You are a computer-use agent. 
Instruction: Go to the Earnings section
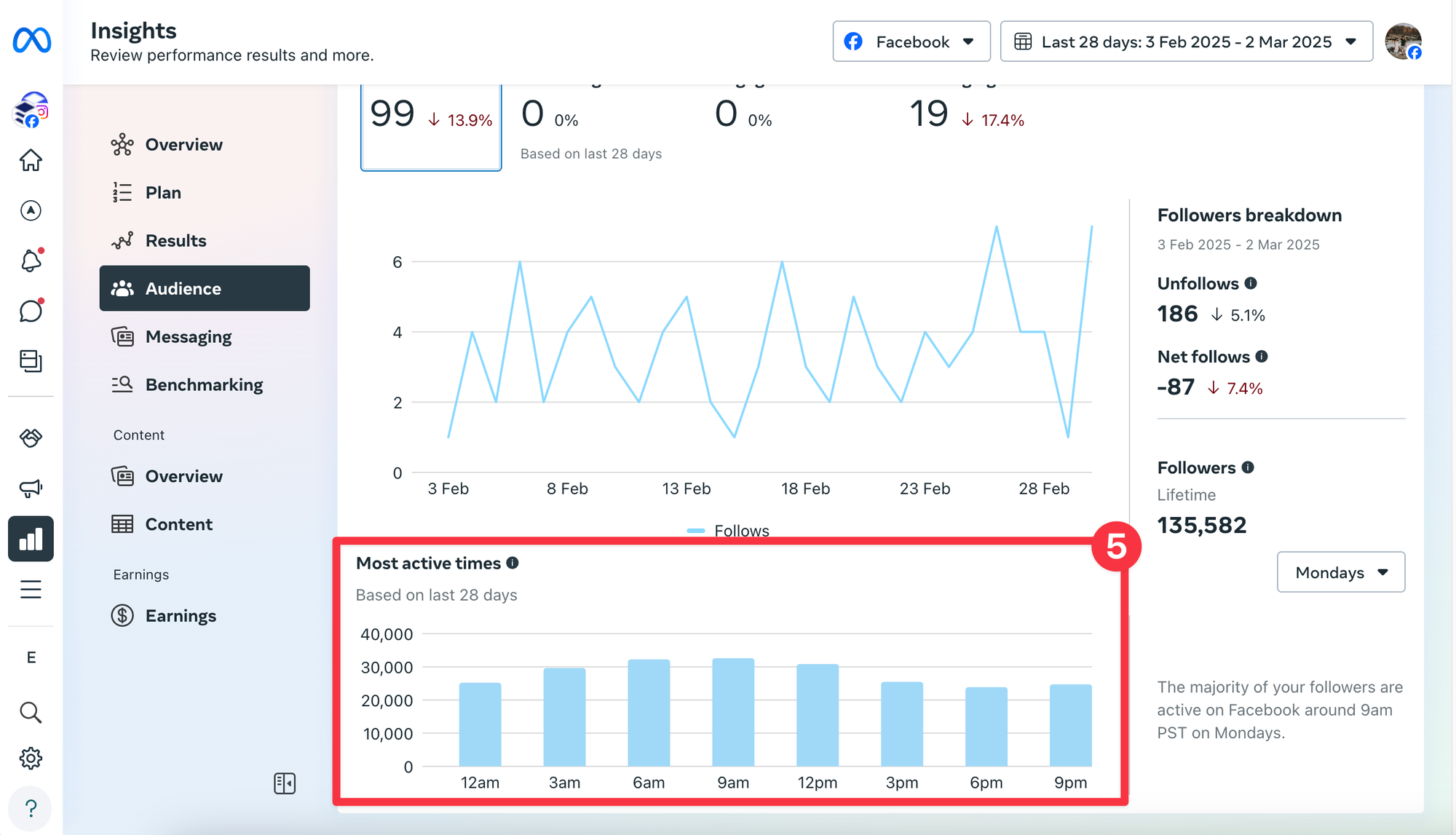pos(181,616)
